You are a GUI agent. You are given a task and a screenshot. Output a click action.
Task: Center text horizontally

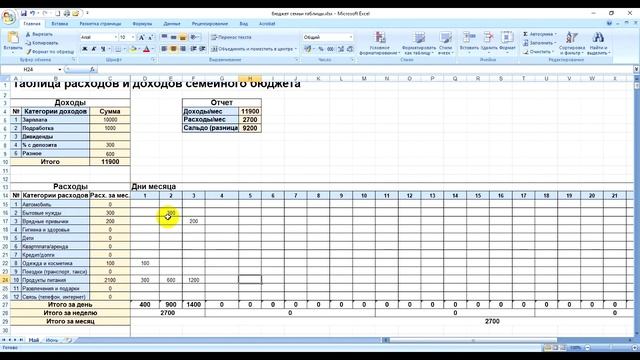point(173,49)
